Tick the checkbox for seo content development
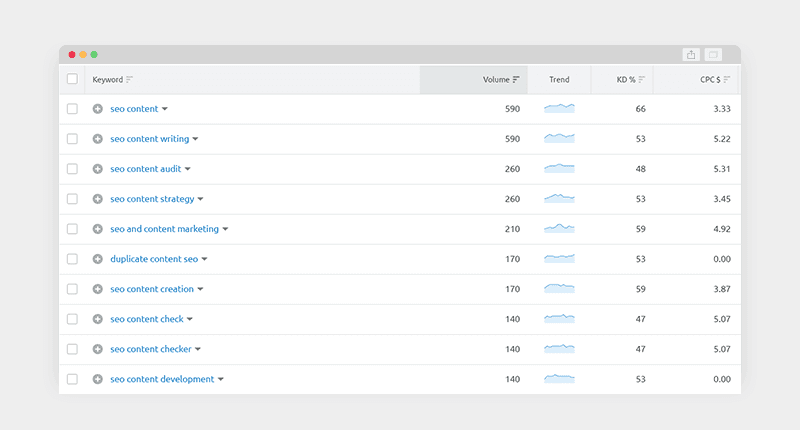The height and width of the screenshot is (430, 800). pos(72,379)
